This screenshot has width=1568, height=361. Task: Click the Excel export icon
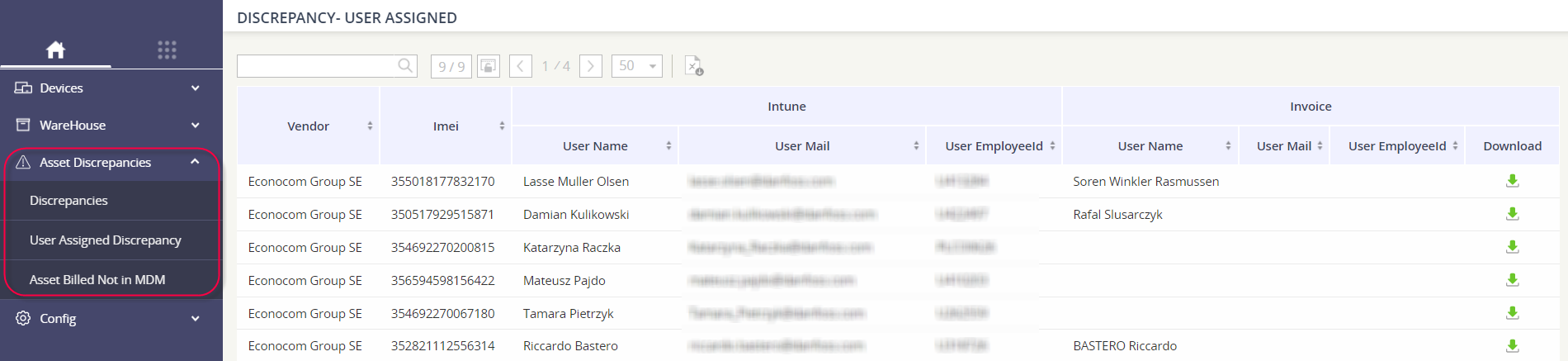point(694,66)
